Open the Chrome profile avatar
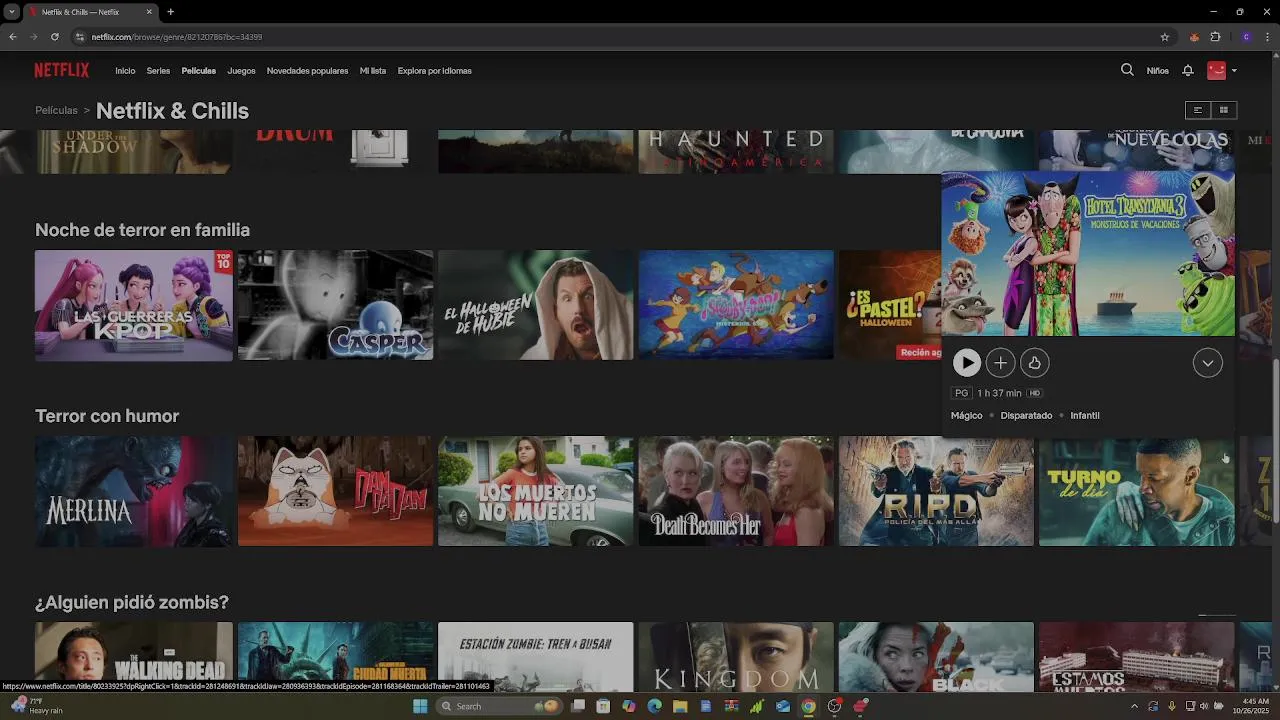1280x720 pixels. pyautogui.click(x=1246, y=37)
